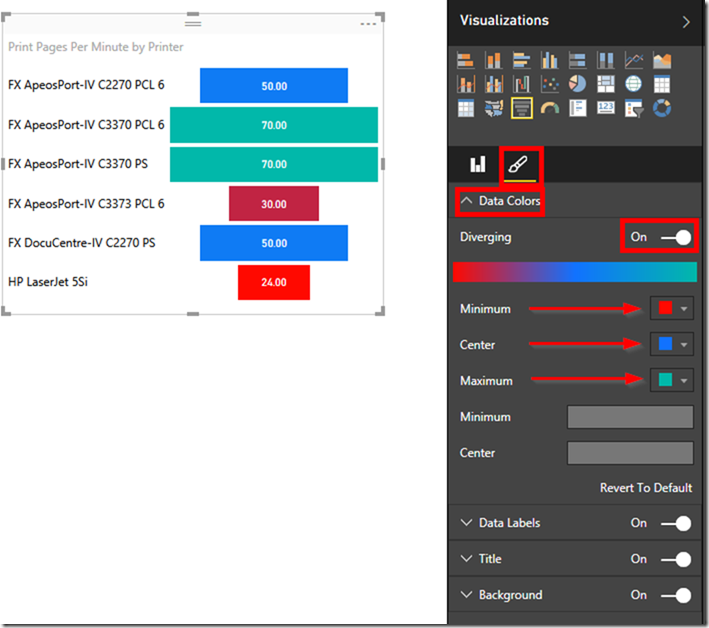Click the FX ApeosPort-IV C3370 PS bar

[x=274, y=164]
